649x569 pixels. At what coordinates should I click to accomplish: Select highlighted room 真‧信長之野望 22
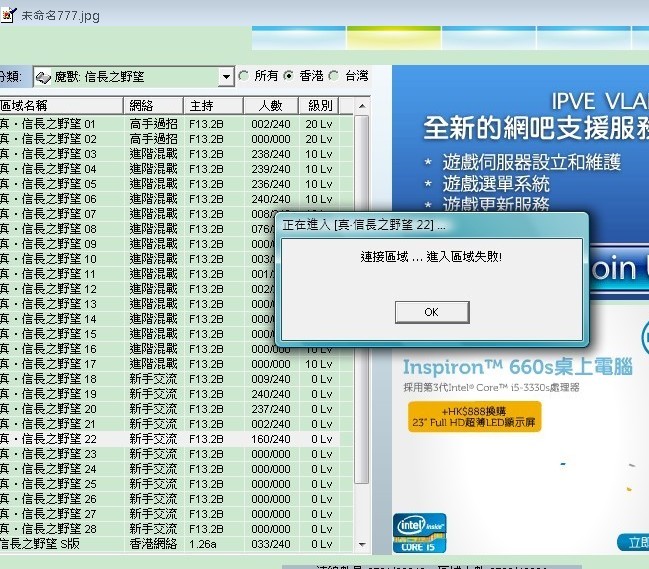(170, 439)
